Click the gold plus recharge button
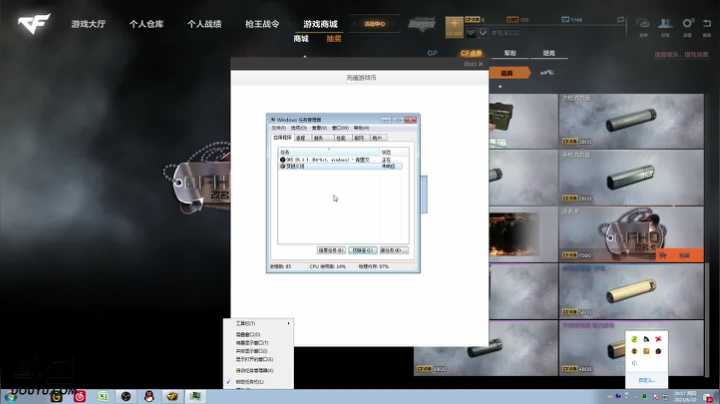The height and width of the screenshot is (404, 720). click(x=454, y=27)
